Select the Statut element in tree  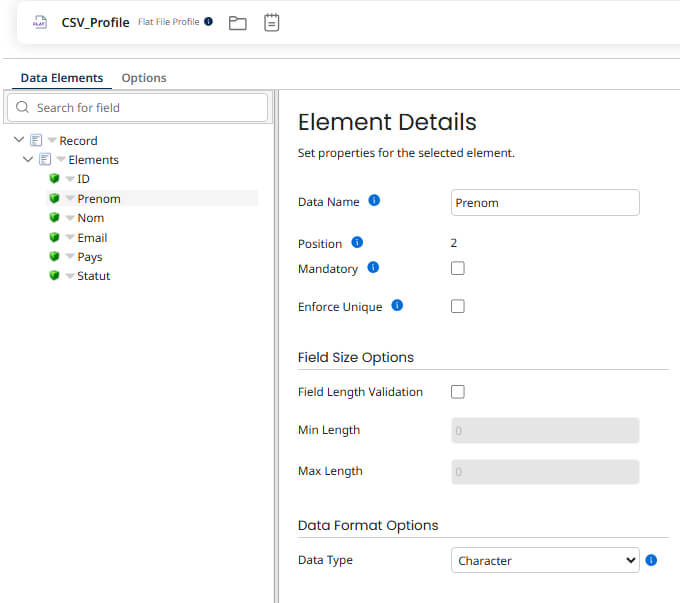coord(93,276)
